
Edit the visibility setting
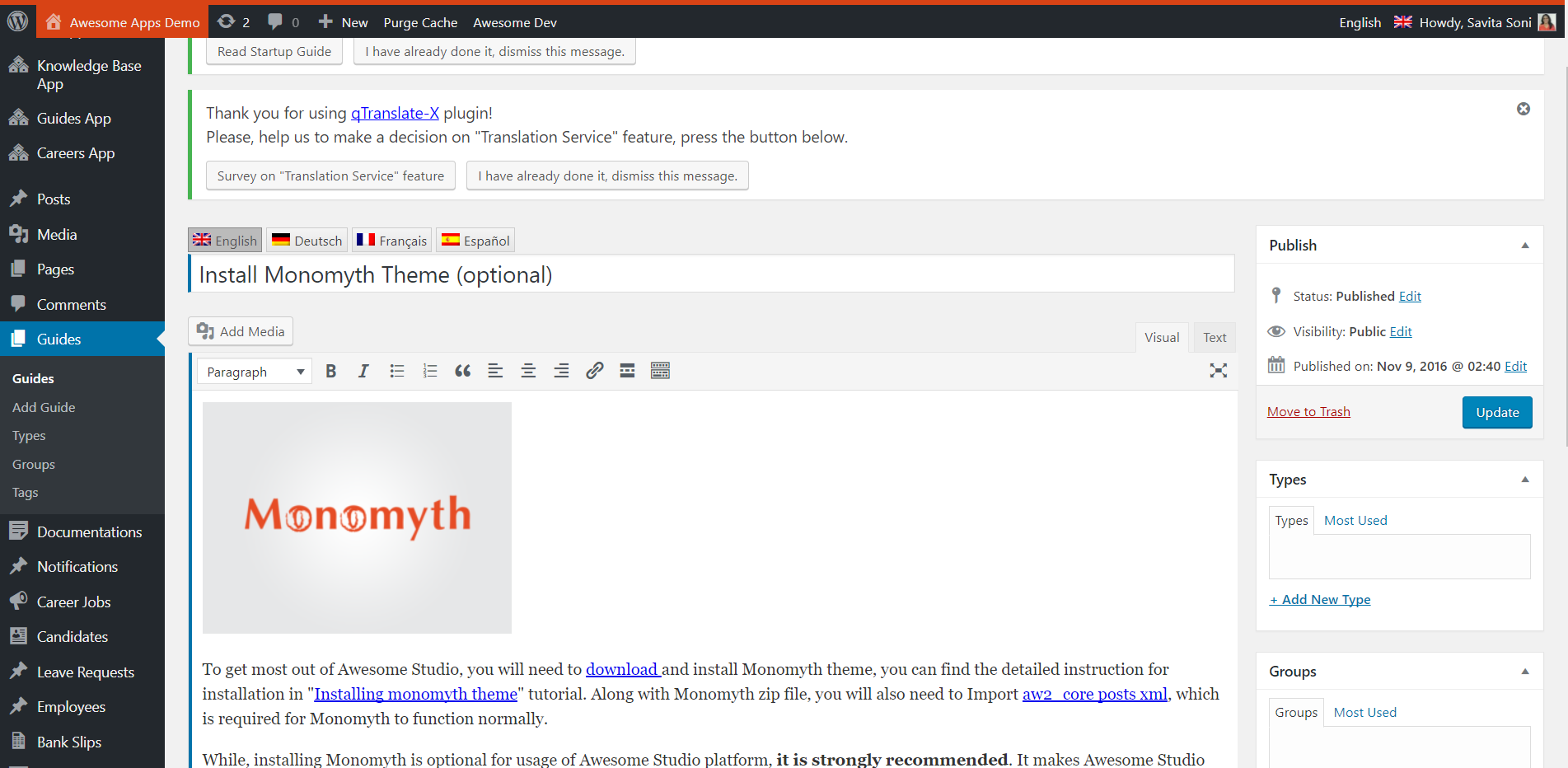point(1401,331)
